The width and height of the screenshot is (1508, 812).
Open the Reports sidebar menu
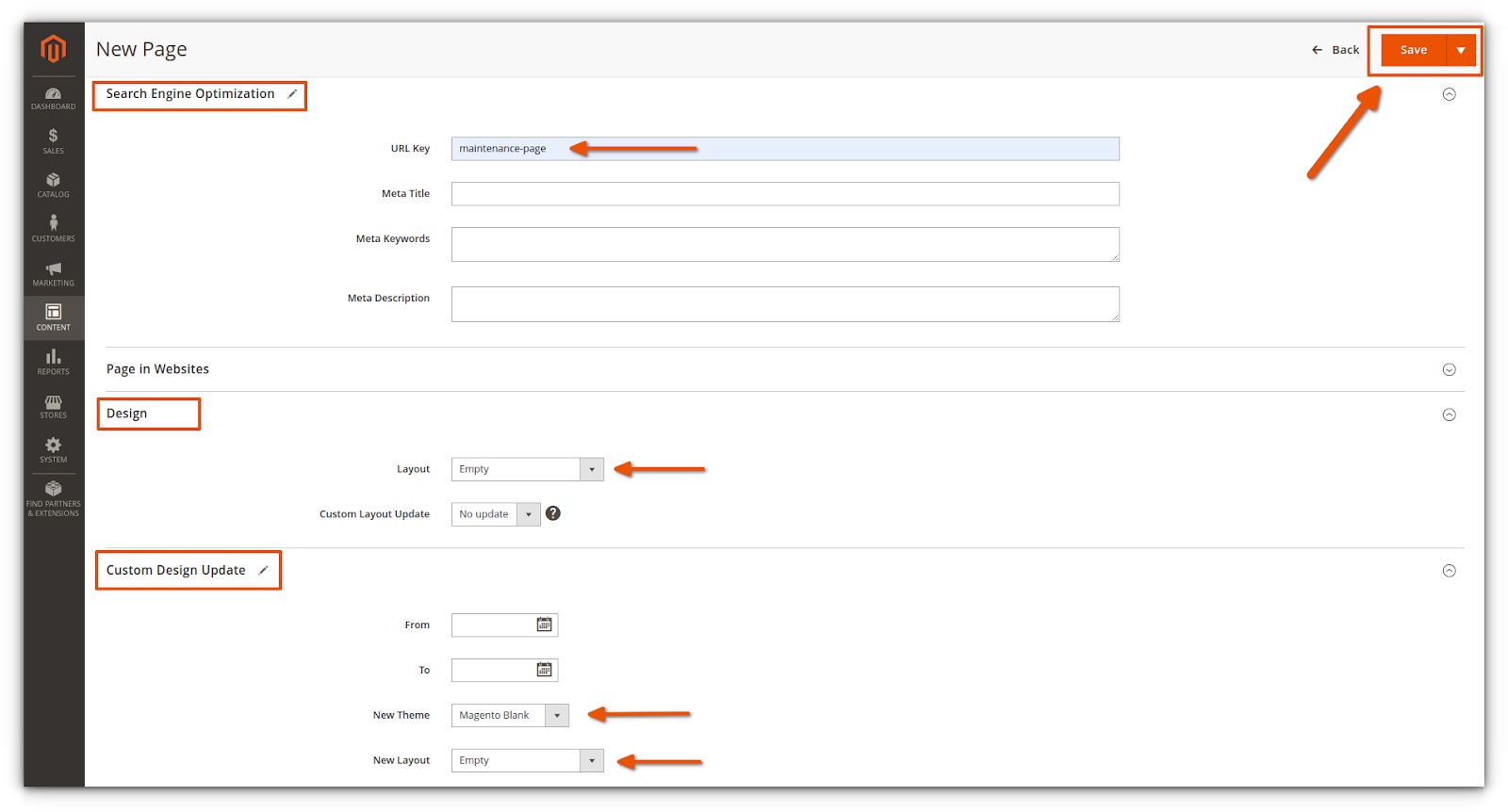pyautogui.click(x=54, y=362)
